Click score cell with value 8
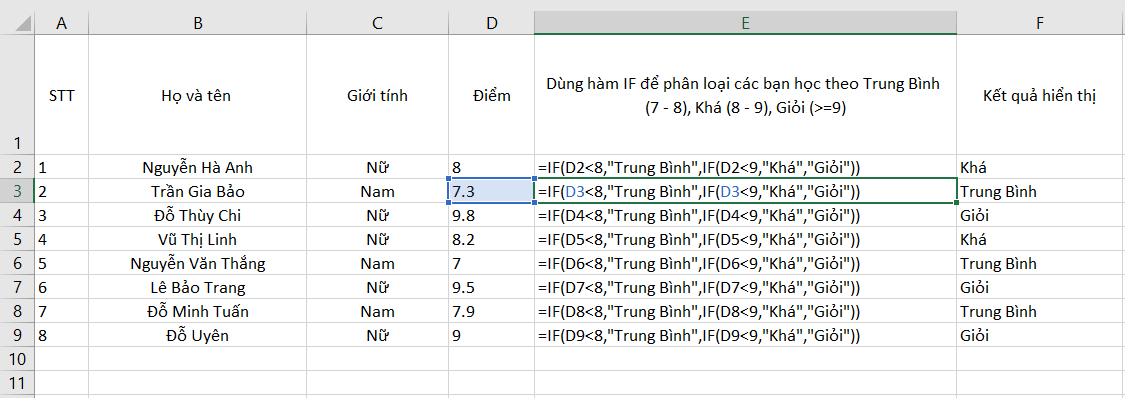1125x398 pixels. click(491, 167)
